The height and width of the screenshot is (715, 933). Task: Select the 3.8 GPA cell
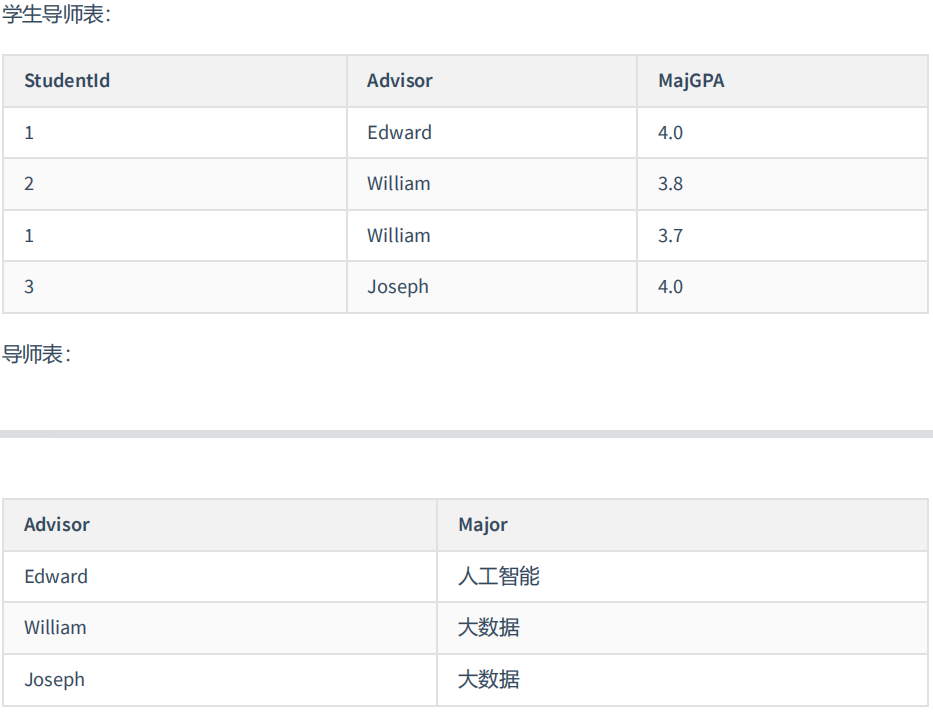coord(782,184)
